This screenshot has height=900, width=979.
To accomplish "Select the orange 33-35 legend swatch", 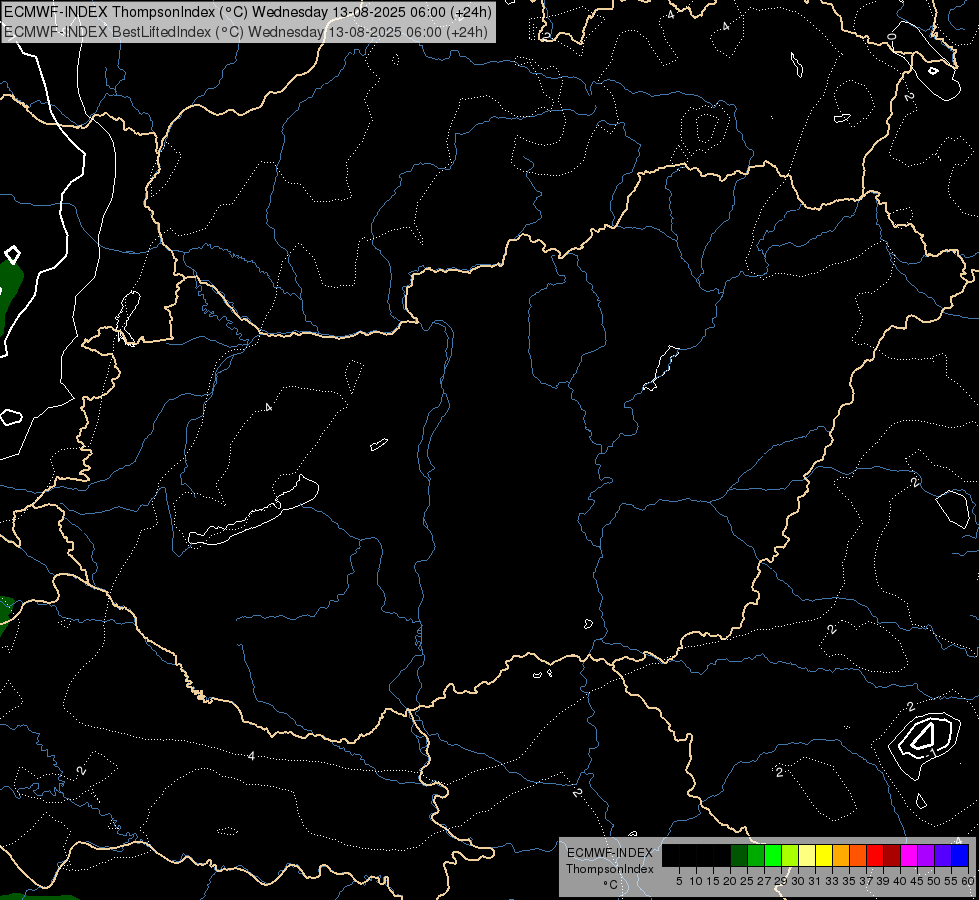I will [841, 855].
